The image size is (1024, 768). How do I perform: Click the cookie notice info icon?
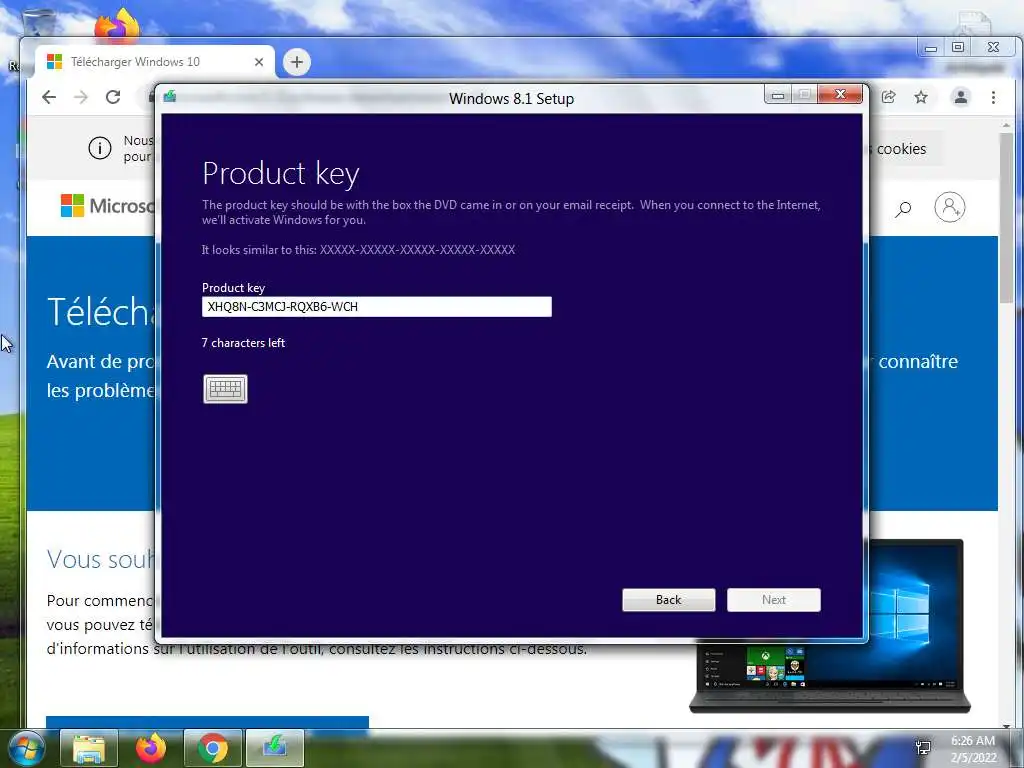pyautogui.click(x=100, y=148)
